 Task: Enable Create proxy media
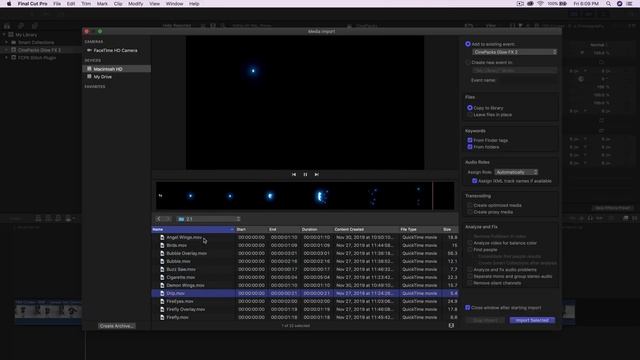(x=470, y=212)
